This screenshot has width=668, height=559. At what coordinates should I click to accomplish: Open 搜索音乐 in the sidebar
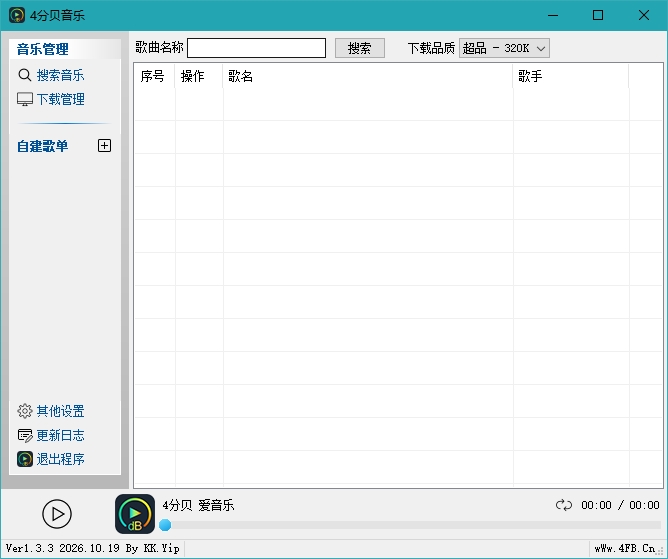tap(60, 75)
